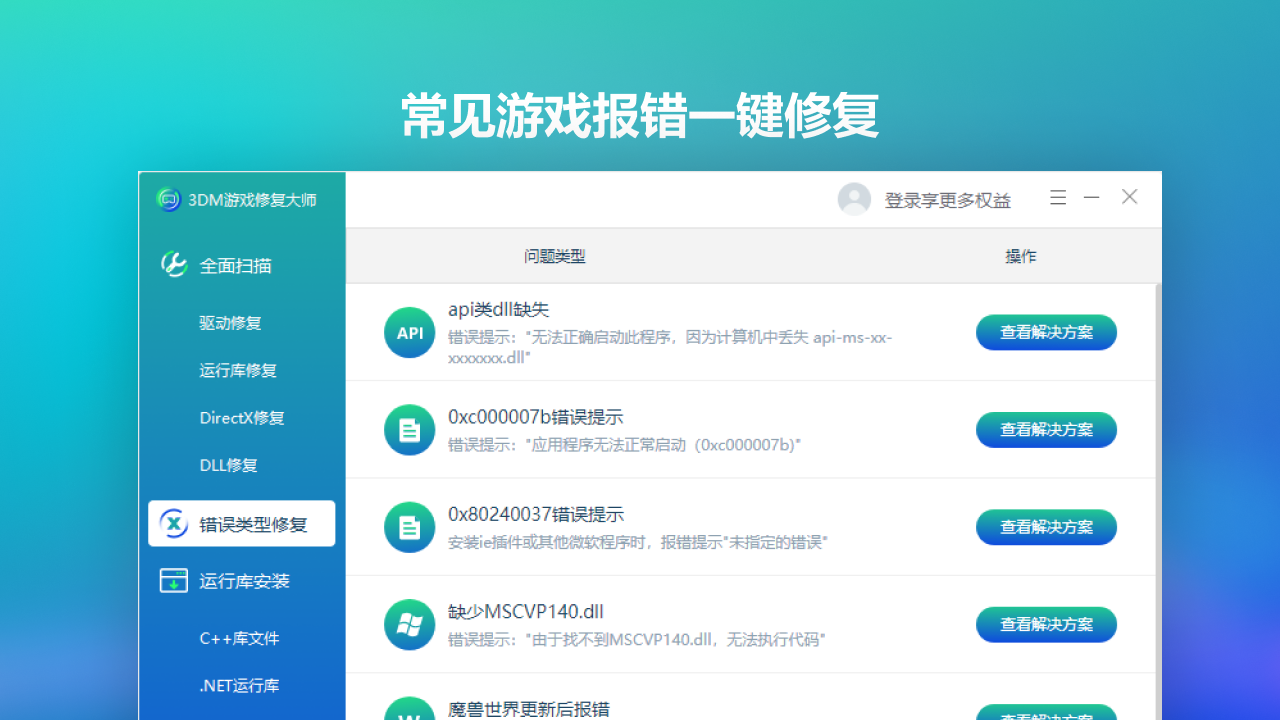
Task: Click the W icon for 魔兽世界更新后报错
Action: click(409, 711)
